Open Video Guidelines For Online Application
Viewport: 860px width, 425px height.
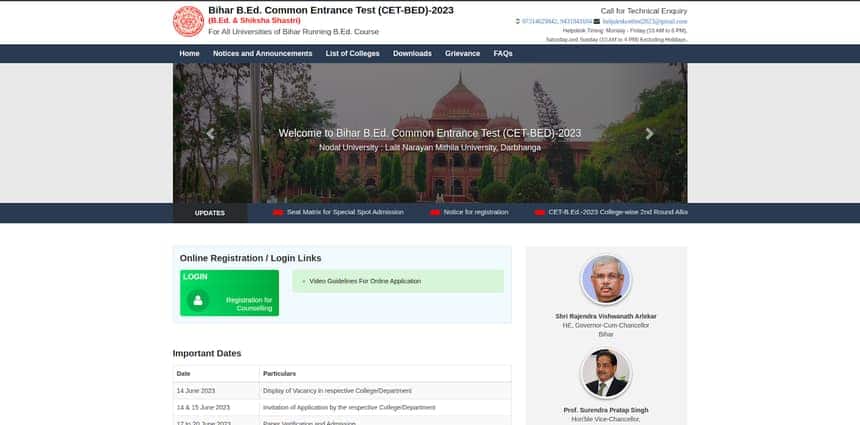pos(365,281)
